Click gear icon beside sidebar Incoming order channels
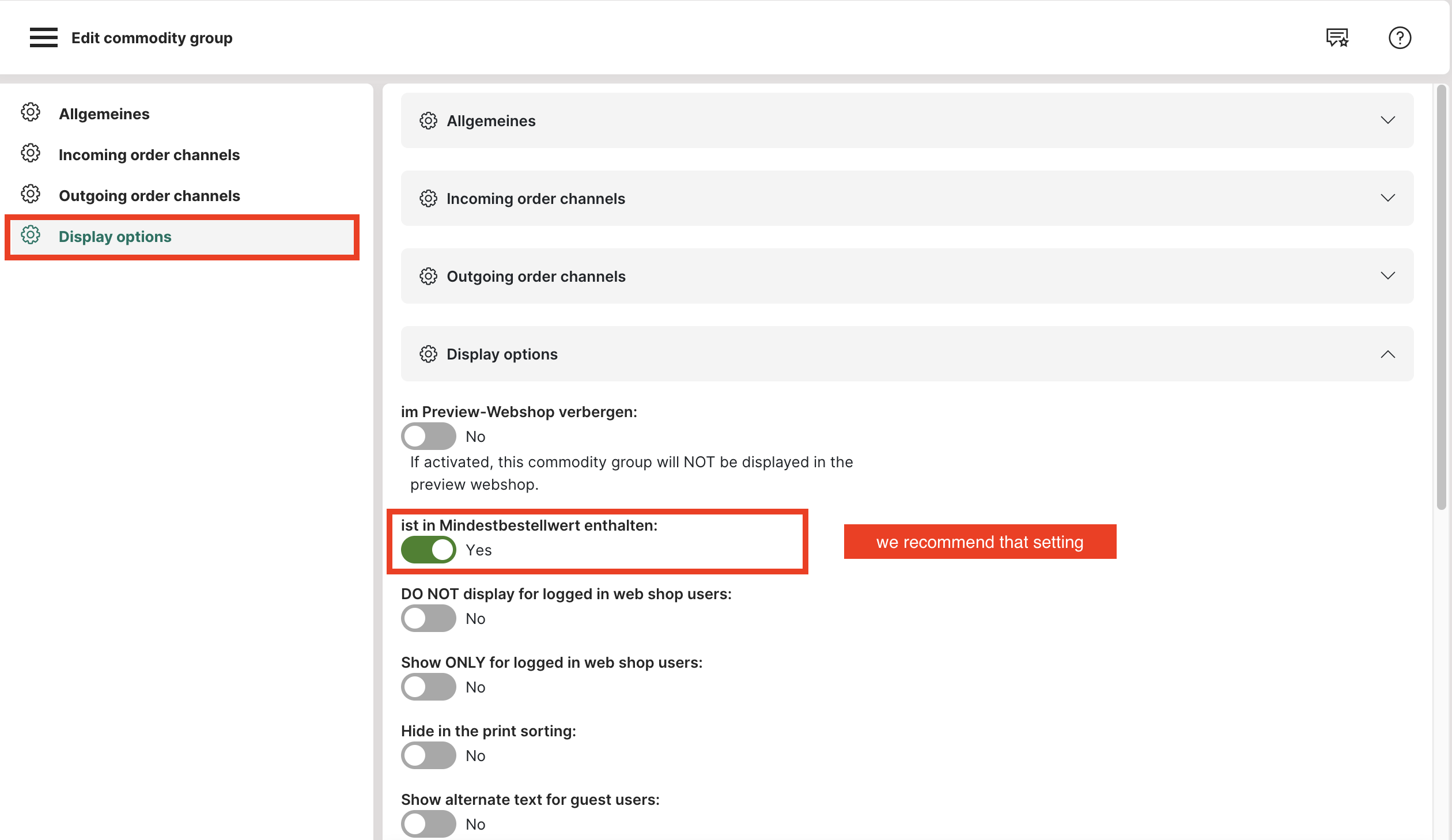1452x840 pixels. (x=31, y=153)
